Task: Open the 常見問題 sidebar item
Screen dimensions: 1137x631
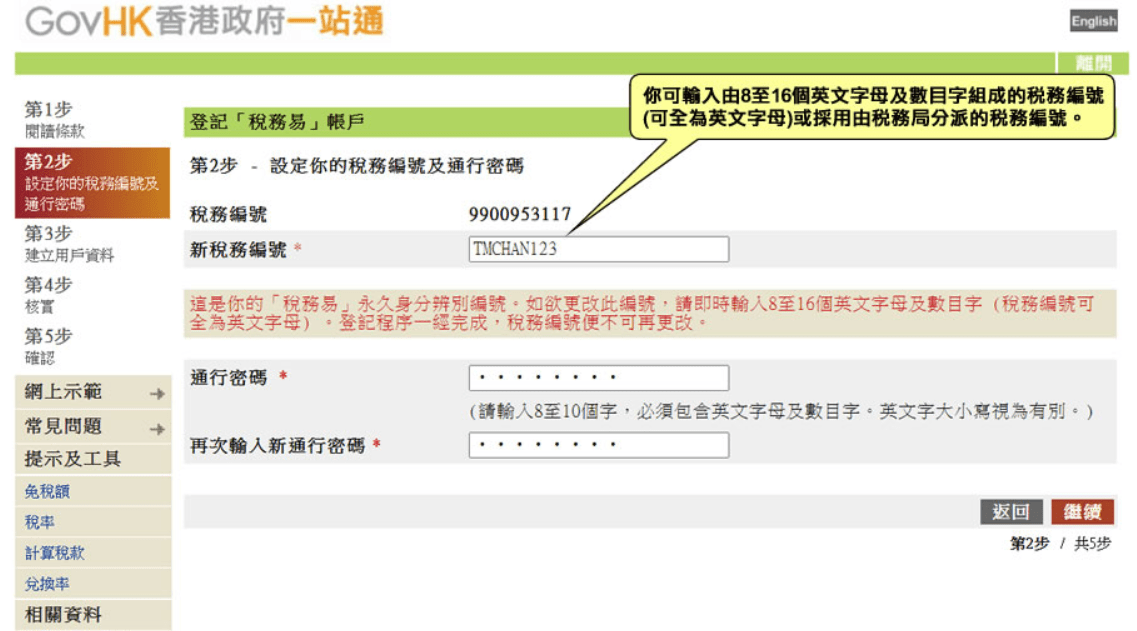Action: pyautogui.click(x=93, y=427)
